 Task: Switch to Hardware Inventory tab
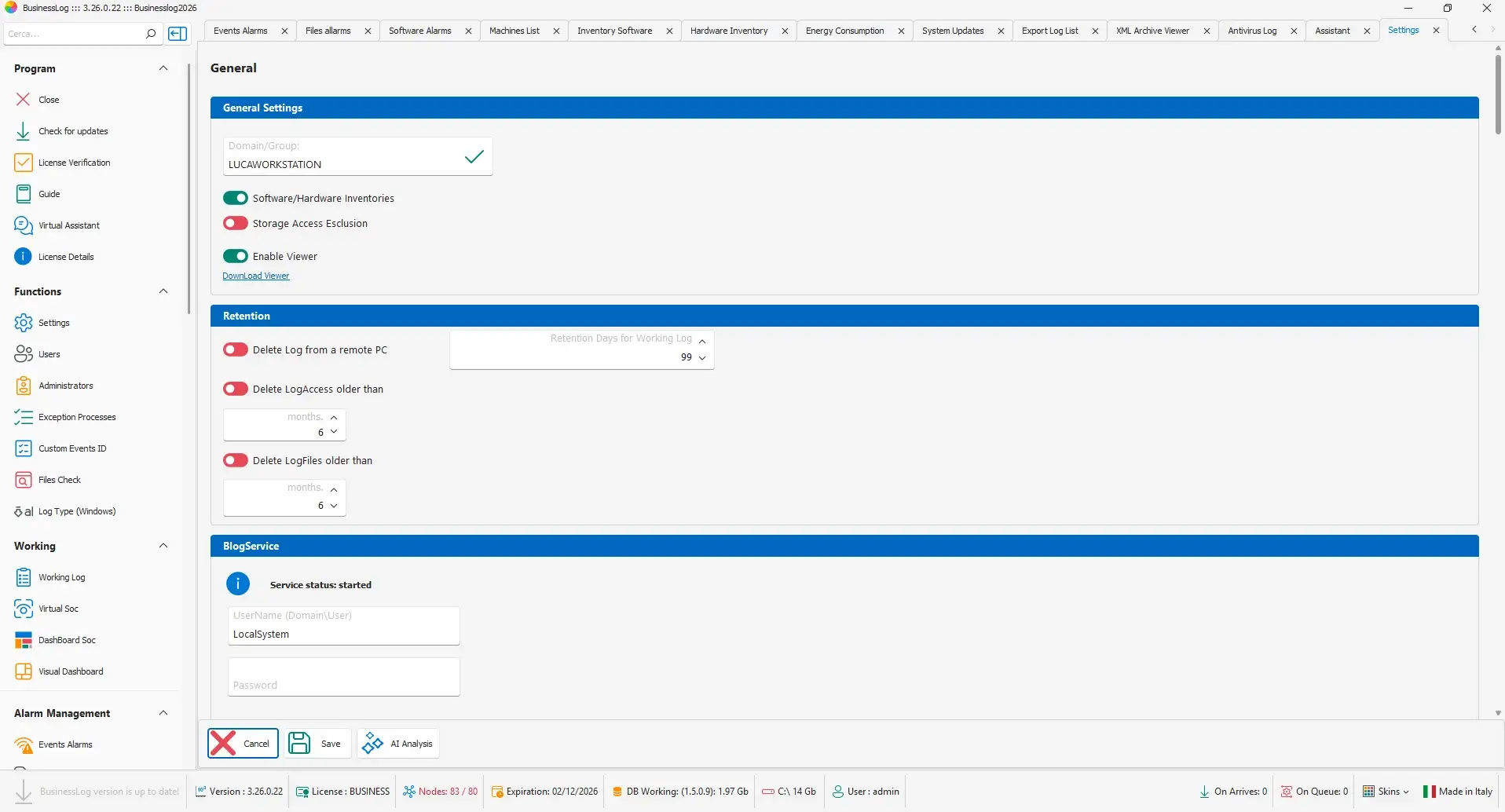click(x=728, y=31)
